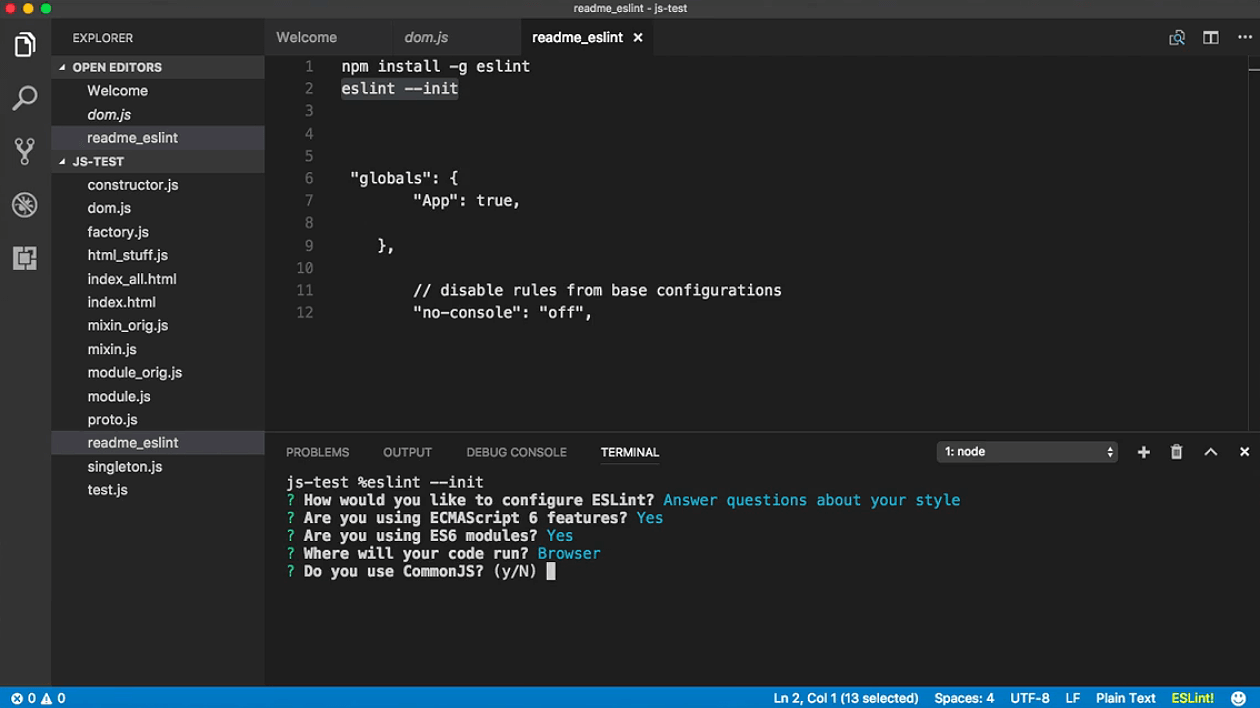Viewport: 1260px width, 708px height.
Task: Kill terminal using the trash icon
Action: 1177,452
